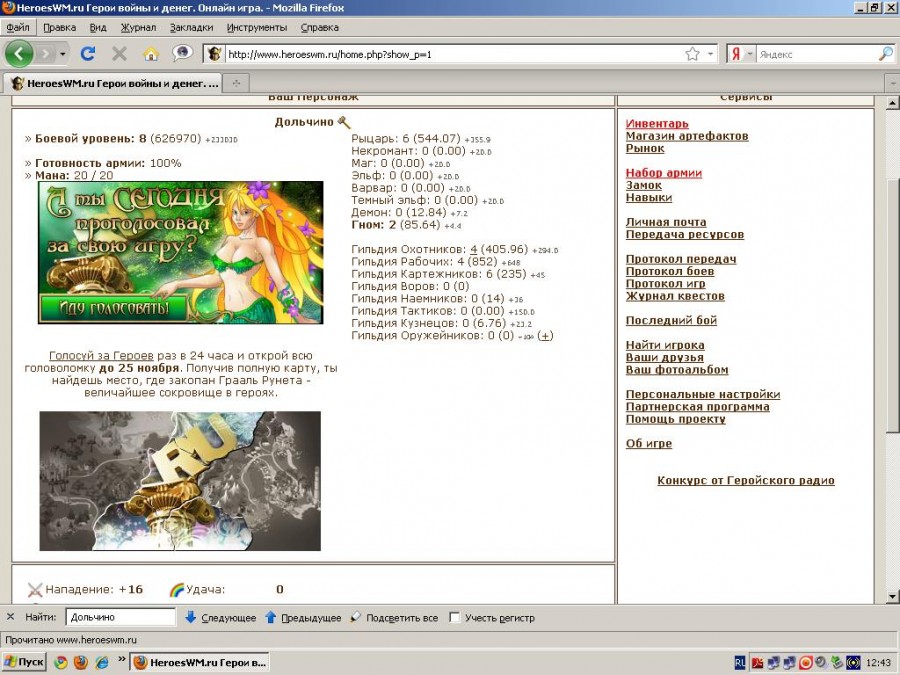Viewport: 900px width, 675px height.
Task: Click the grayed Forward arrow button
Action: click(x=46, y=54)
